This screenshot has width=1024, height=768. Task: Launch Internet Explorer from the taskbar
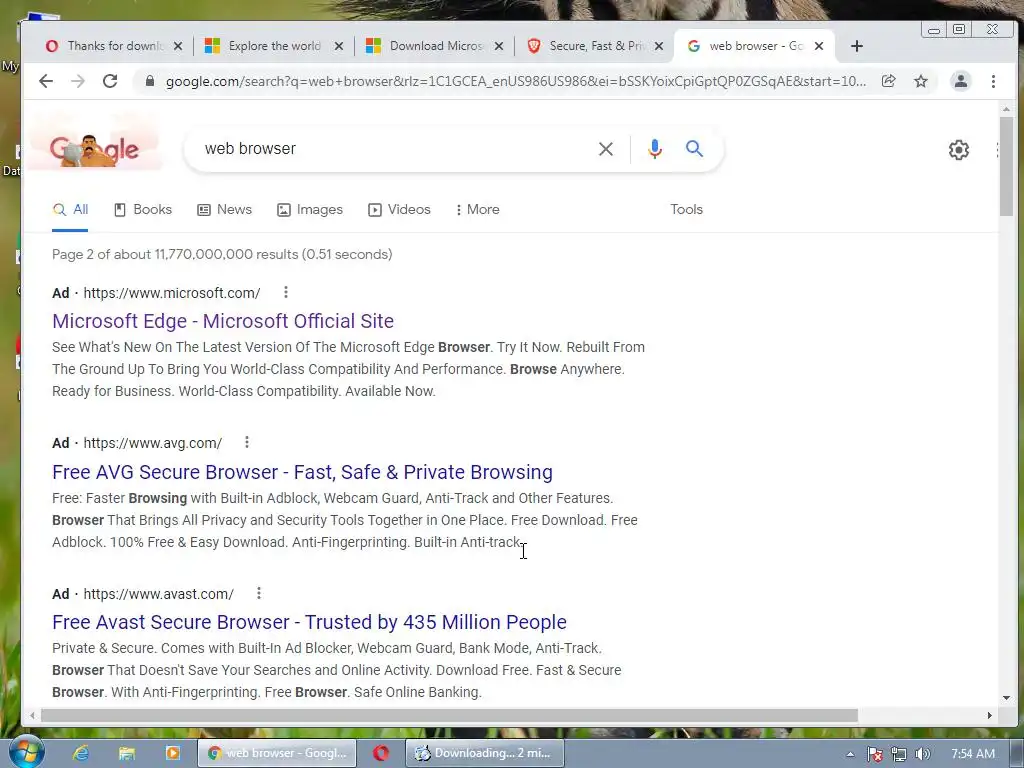click(80, 753)
